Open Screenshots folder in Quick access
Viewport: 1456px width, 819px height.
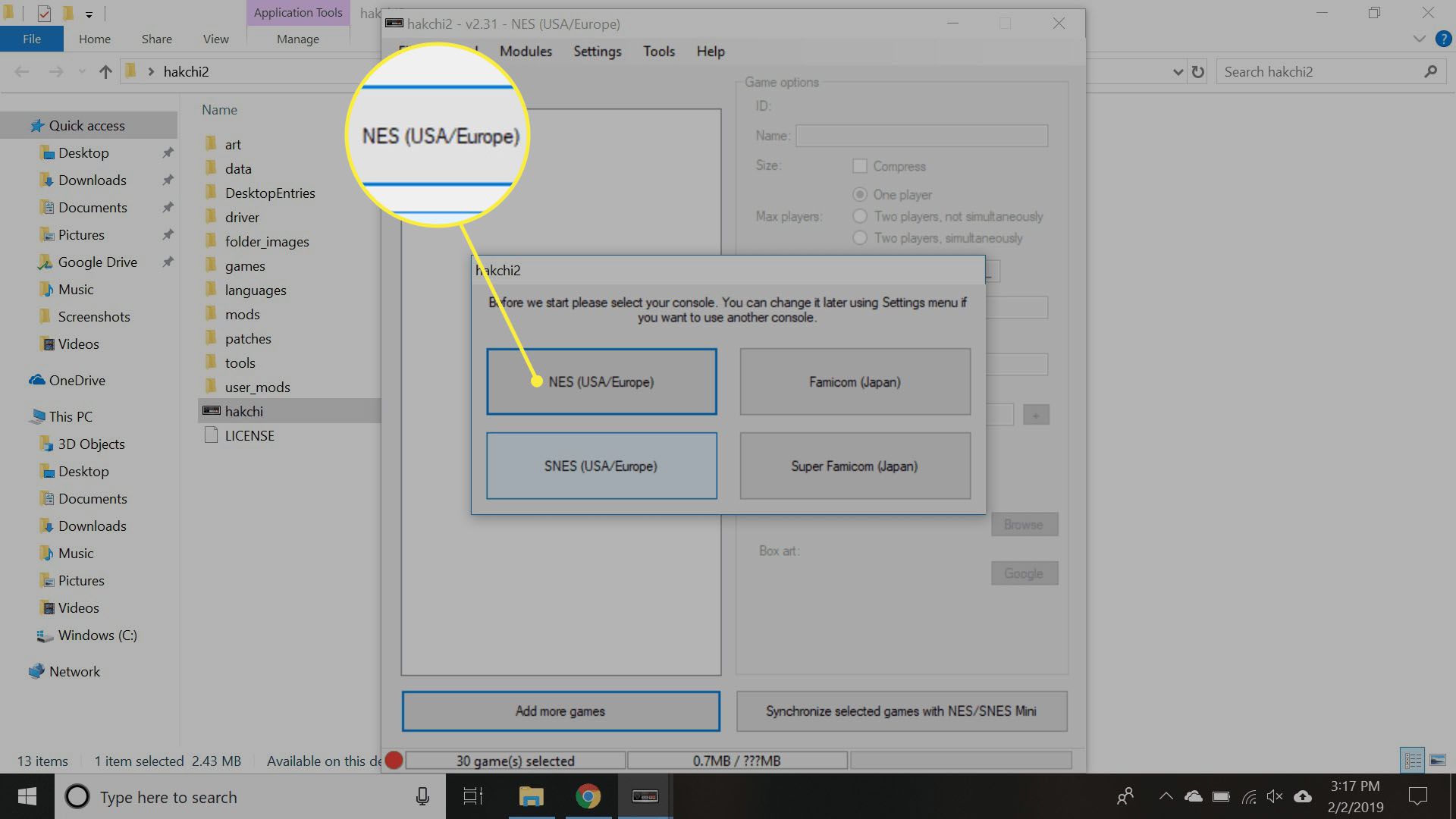[x=94, y=316]
